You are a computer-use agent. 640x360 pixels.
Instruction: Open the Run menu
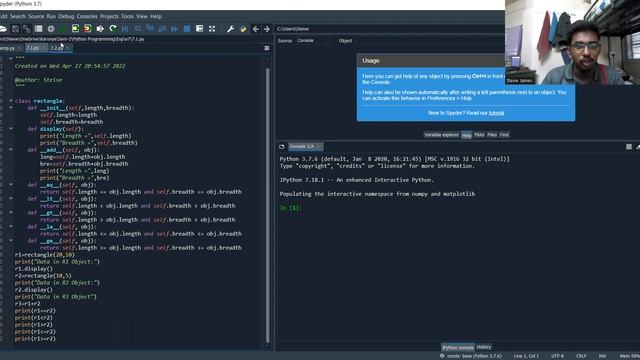(x=51, y=16)
